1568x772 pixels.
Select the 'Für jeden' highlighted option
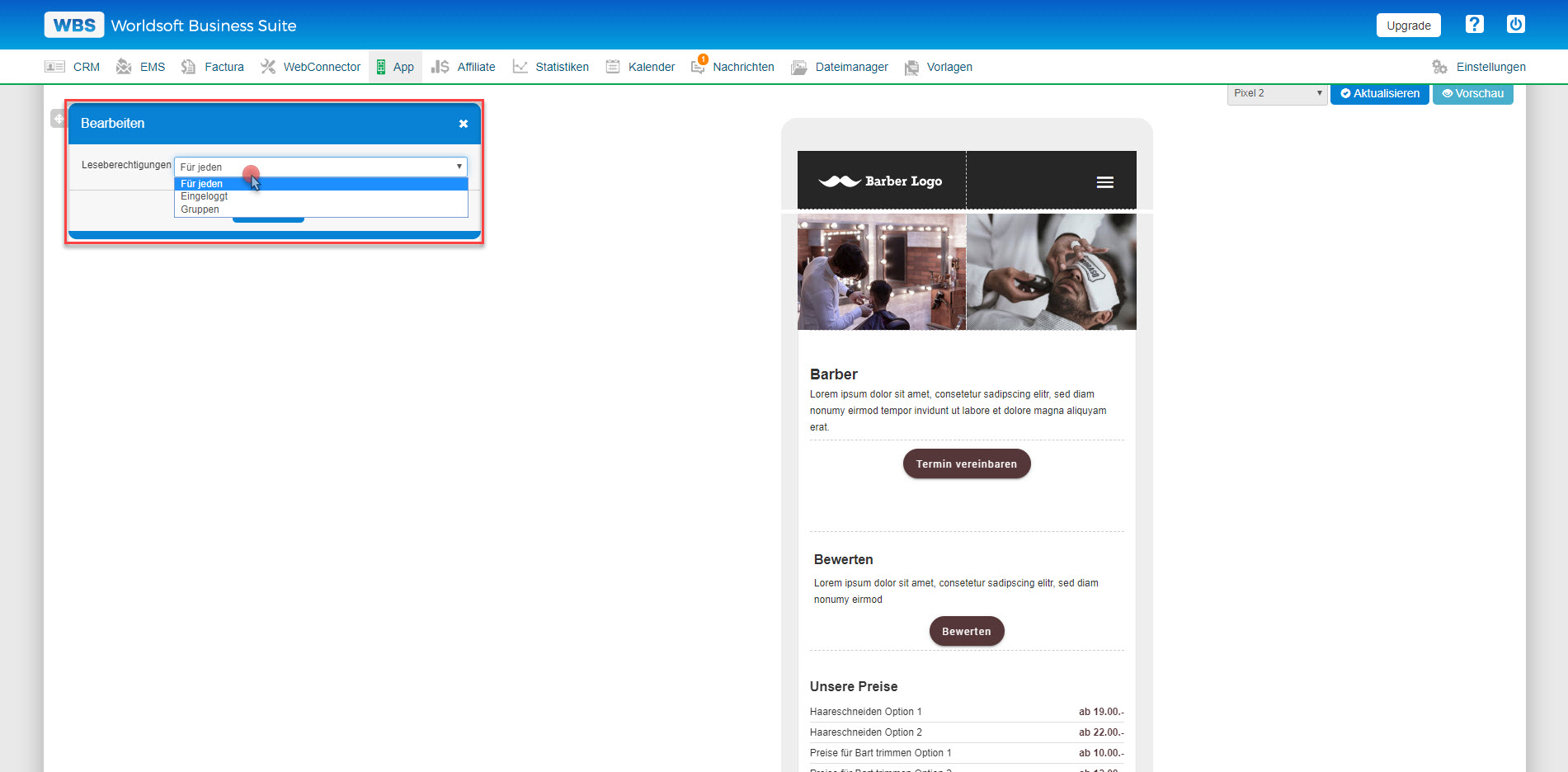[x=202, y=184]
